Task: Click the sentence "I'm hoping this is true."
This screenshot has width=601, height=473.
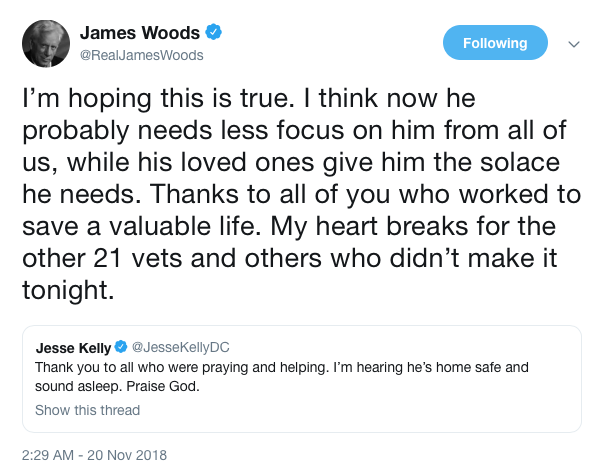Action: point(158,99)
